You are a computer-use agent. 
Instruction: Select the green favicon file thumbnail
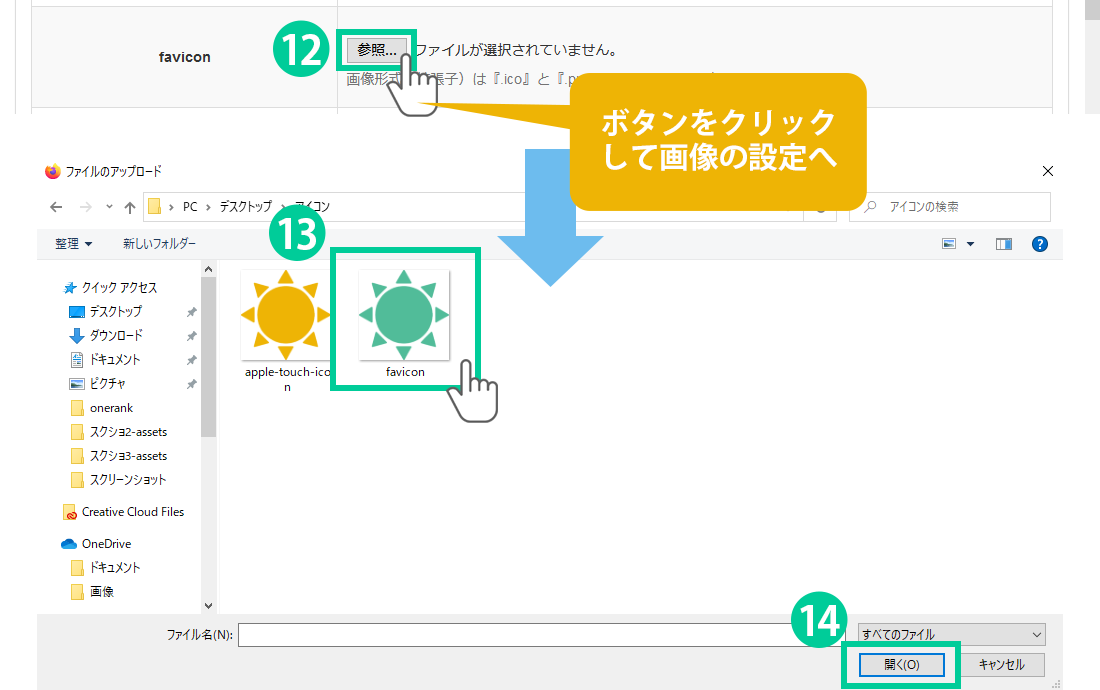coord(404,315)
